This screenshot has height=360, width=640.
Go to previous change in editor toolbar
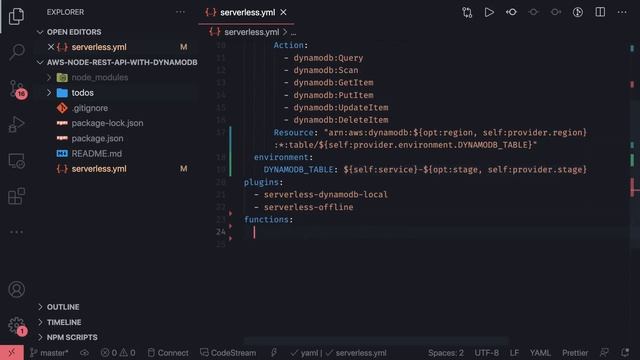point(533,12)
